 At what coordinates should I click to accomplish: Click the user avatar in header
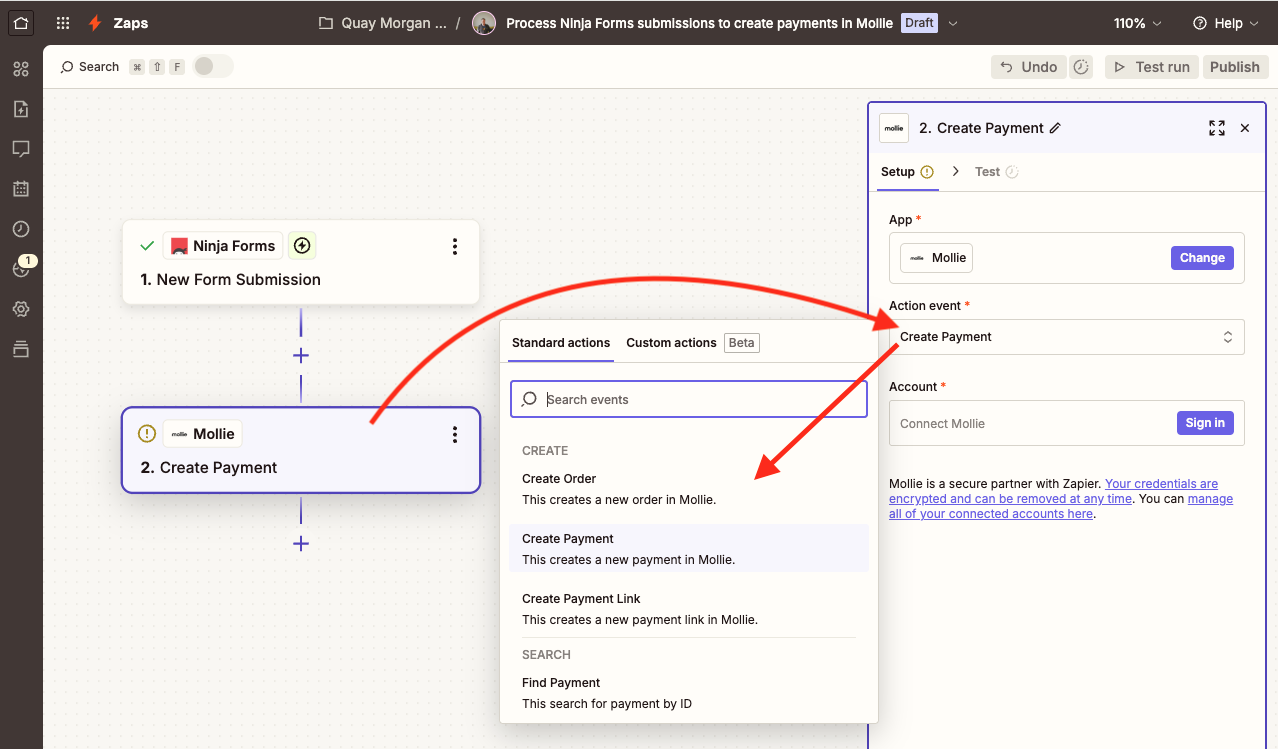pos(484,23)
